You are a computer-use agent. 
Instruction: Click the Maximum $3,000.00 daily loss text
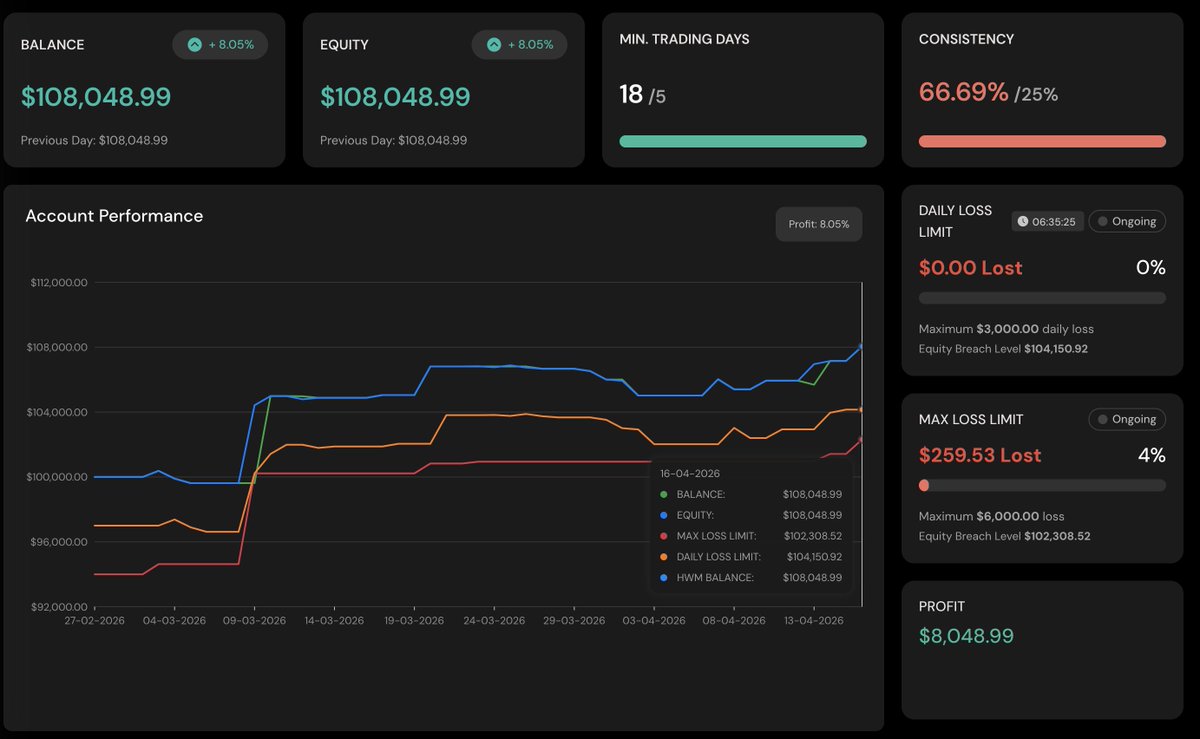coord(1006,329)
